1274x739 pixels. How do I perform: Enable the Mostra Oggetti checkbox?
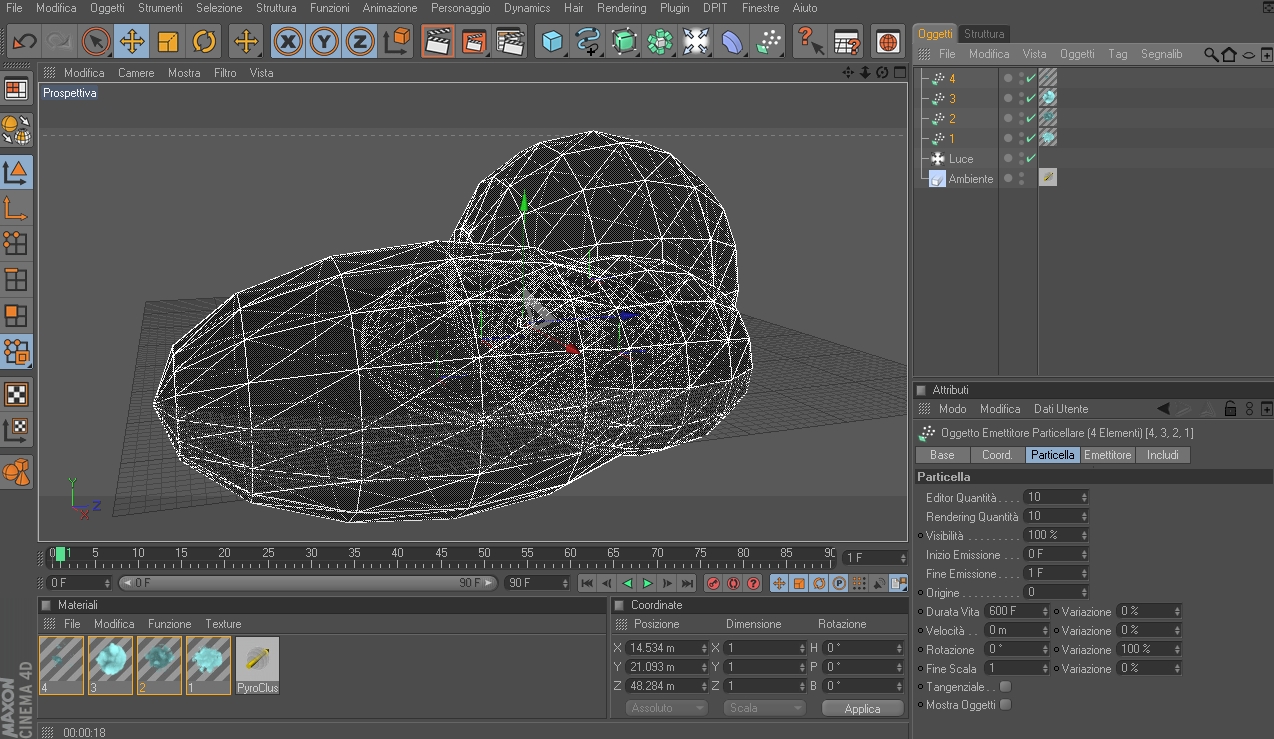1005,705
